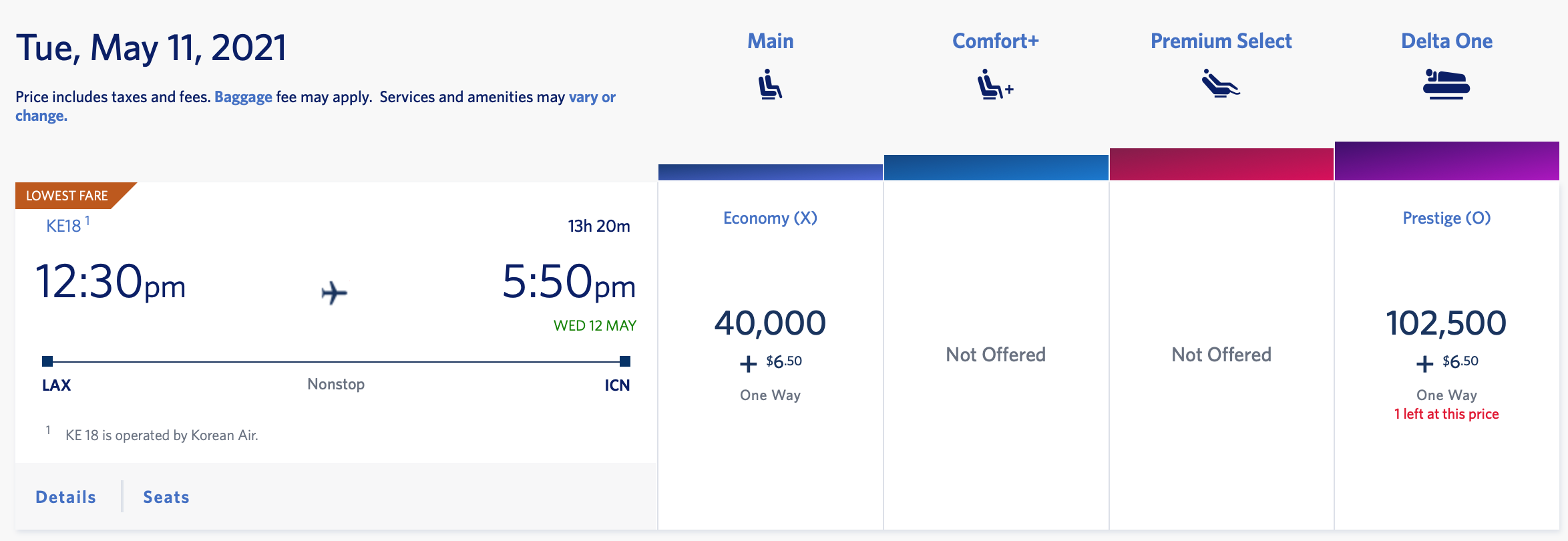Image resolution: width=1568 pixels, height=541 pixels.
Task: Click the Main cabin seat icon
Action: 770,83
